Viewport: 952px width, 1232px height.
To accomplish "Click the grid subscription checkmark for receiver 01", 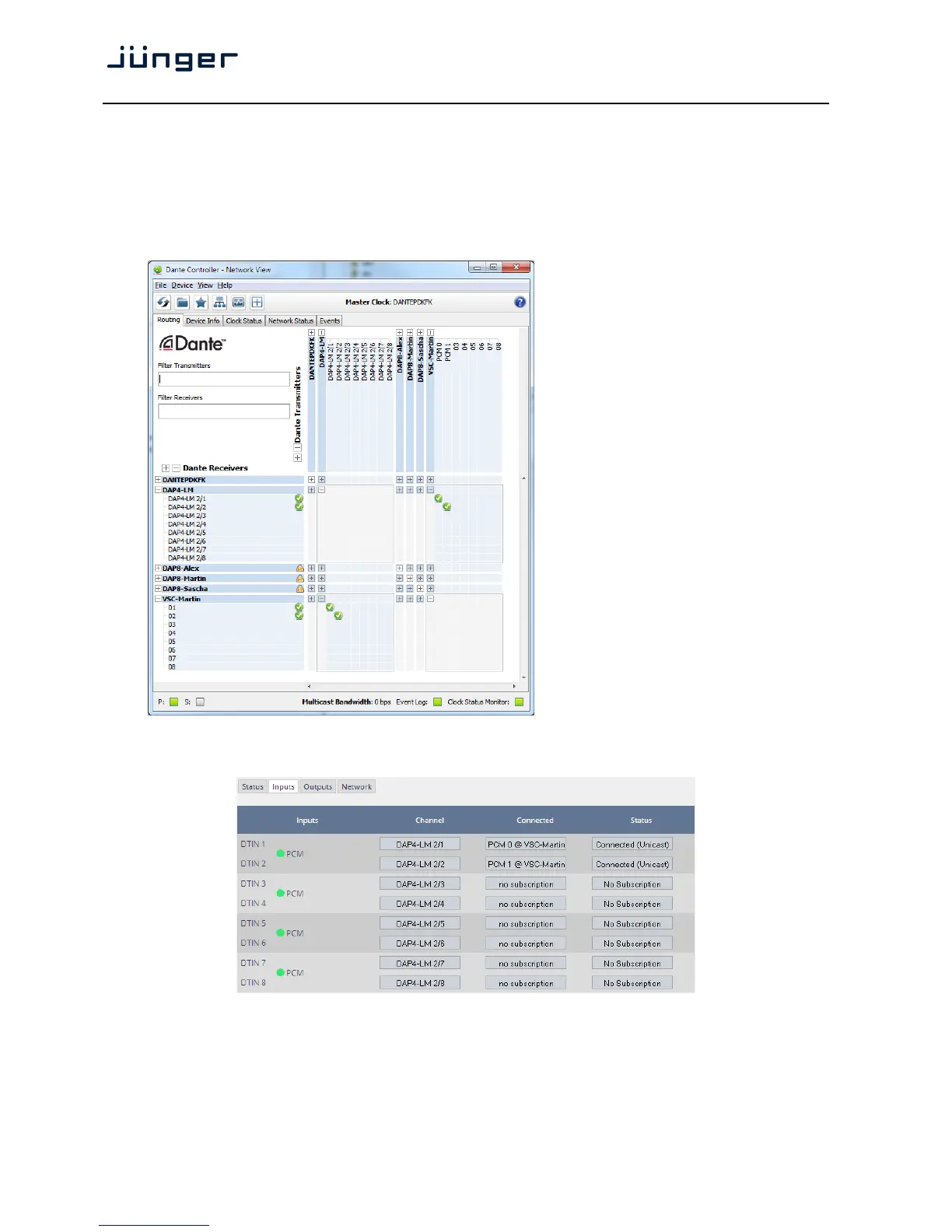I will coord(330,607).
